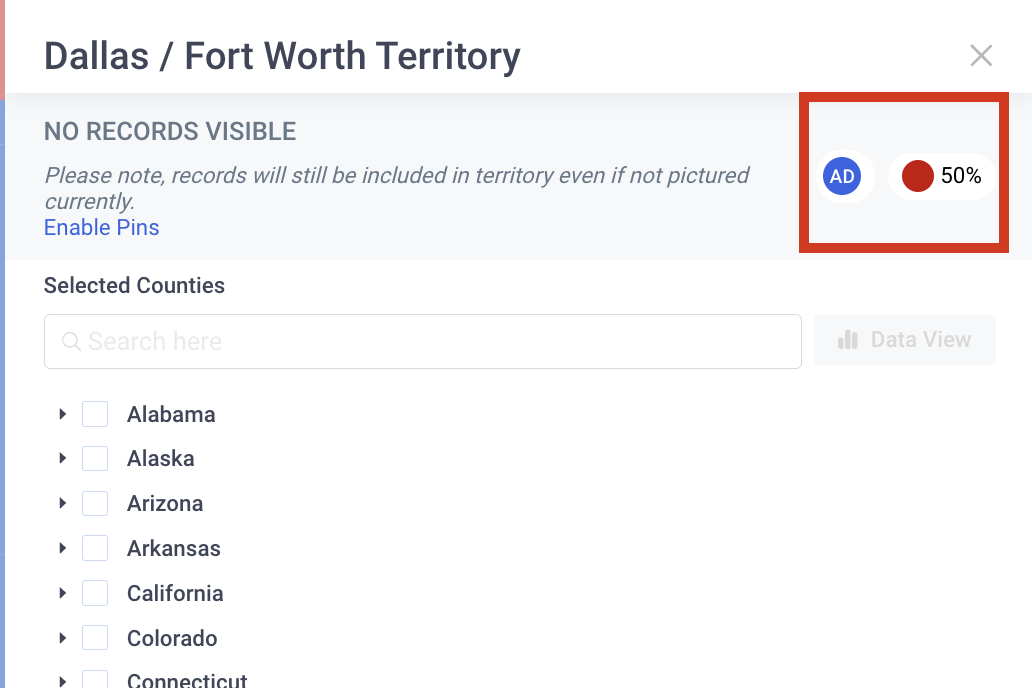Check the Alaska checkbox
This screenshot has width=1032, height=688.
[x=95, y=458]
